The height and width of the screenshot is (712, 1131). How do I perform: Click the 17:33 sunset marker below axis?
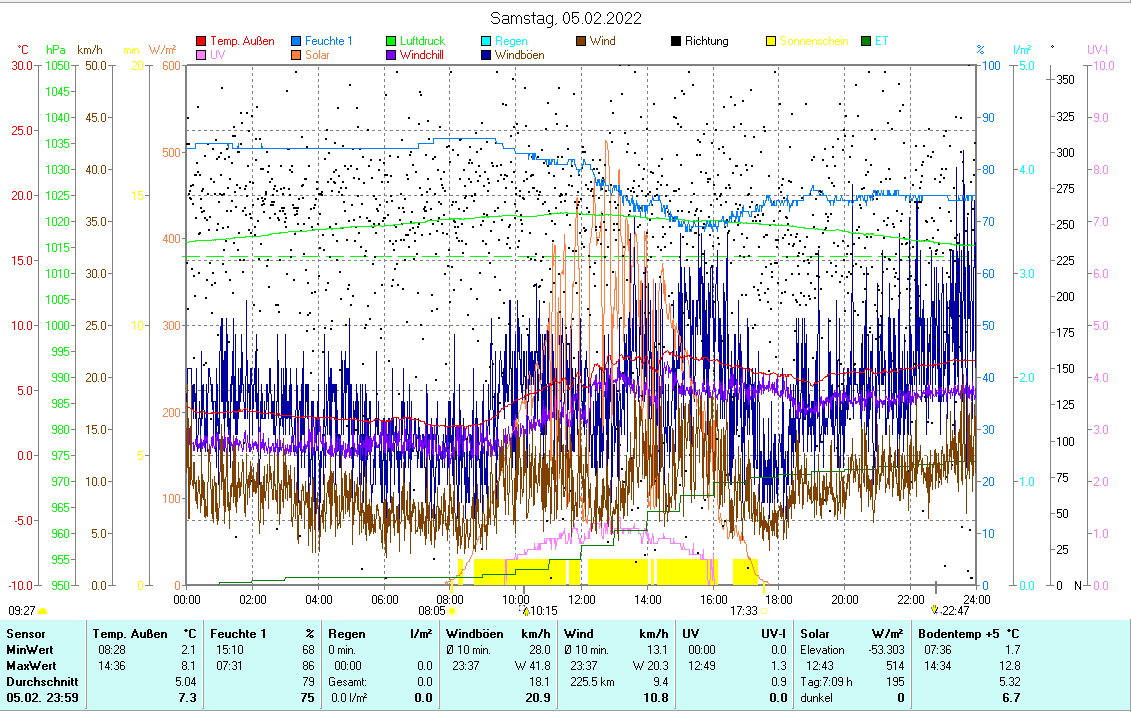[x=744, y=610]
